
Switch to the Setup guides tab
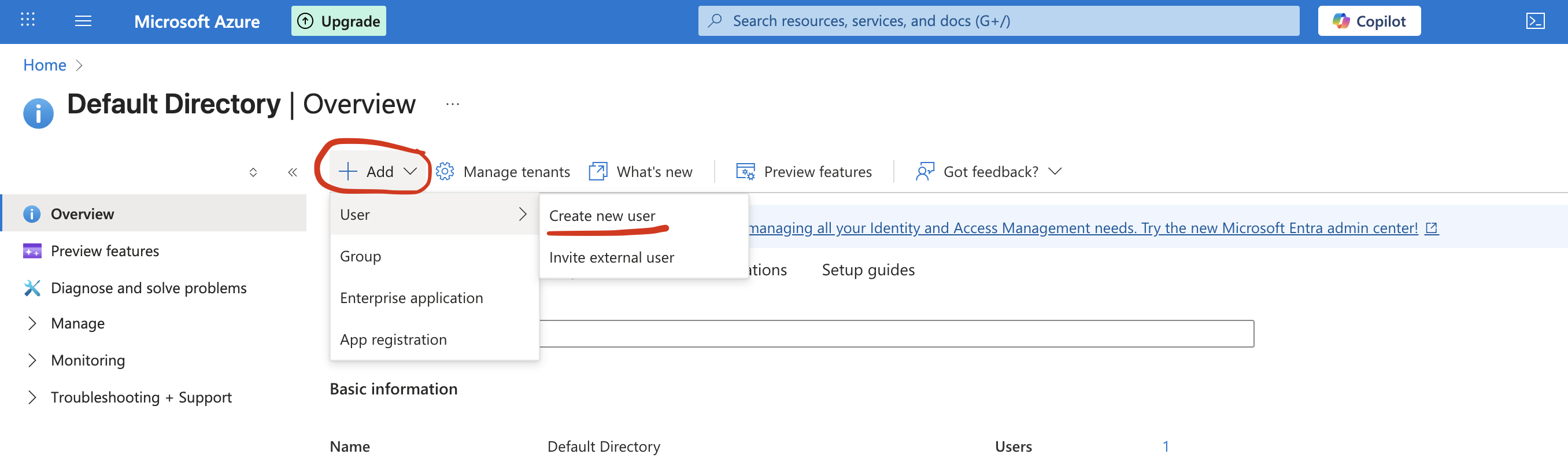point(868,270)
